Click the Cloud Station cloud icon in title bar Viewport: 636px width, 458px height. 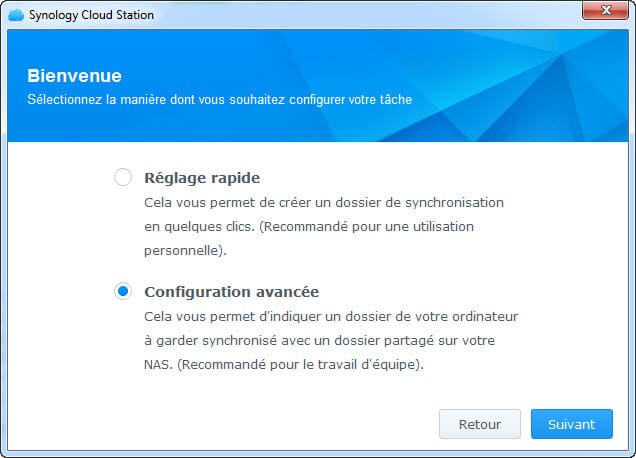coord(16,15)
